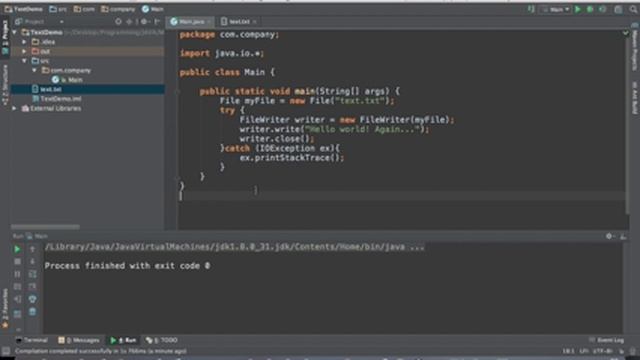The image size is (640, 360).
Task: Click the scroll-from-source target icon in Project panel
Action: click(x=118, y=21)
